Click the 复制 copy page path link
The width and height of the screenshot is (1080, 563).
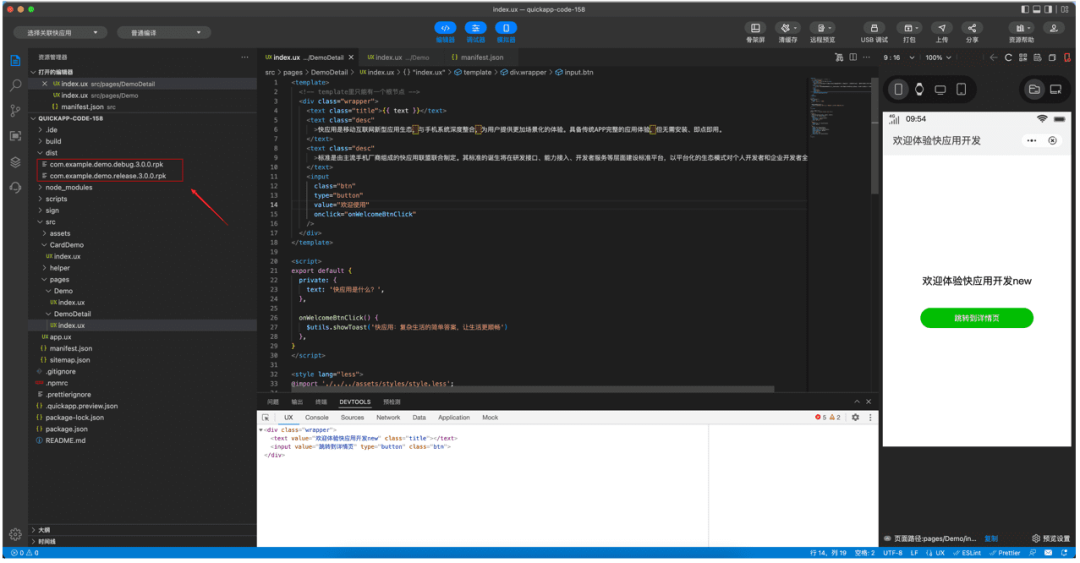(x=990, y=539)
